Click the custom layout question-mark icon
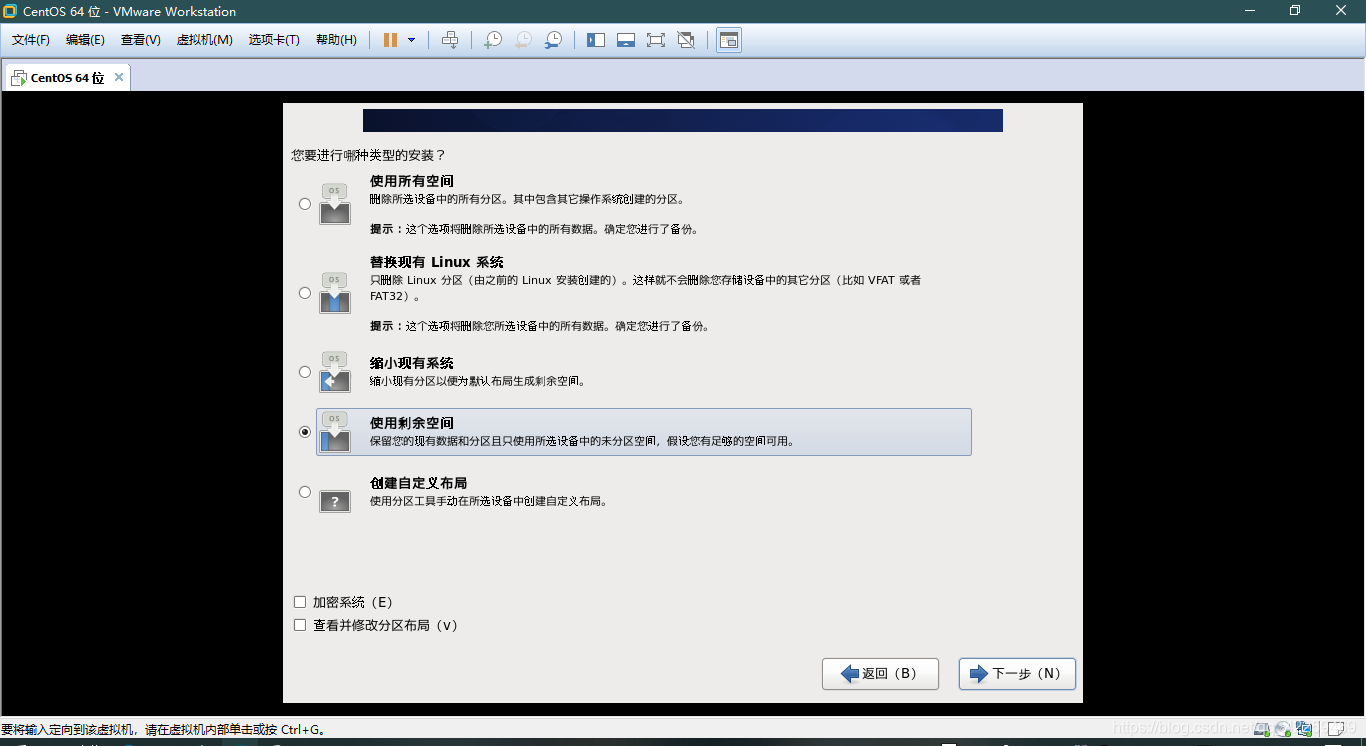Image resolution: width=1366 pixels, height=746 pixels. point(335,501)
